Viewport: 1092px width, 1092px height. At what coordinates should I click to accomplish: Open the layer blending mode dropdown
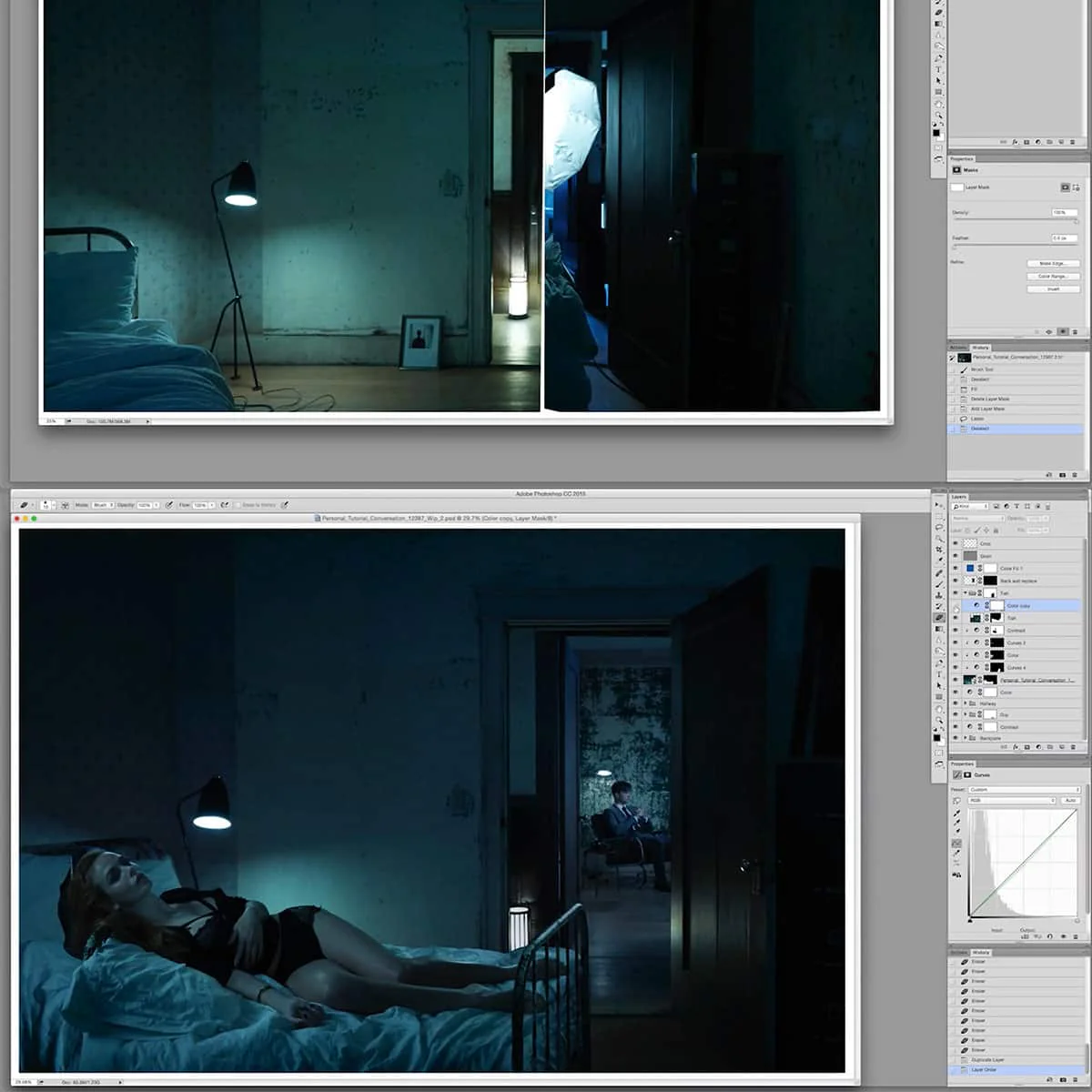click(978, 519)
